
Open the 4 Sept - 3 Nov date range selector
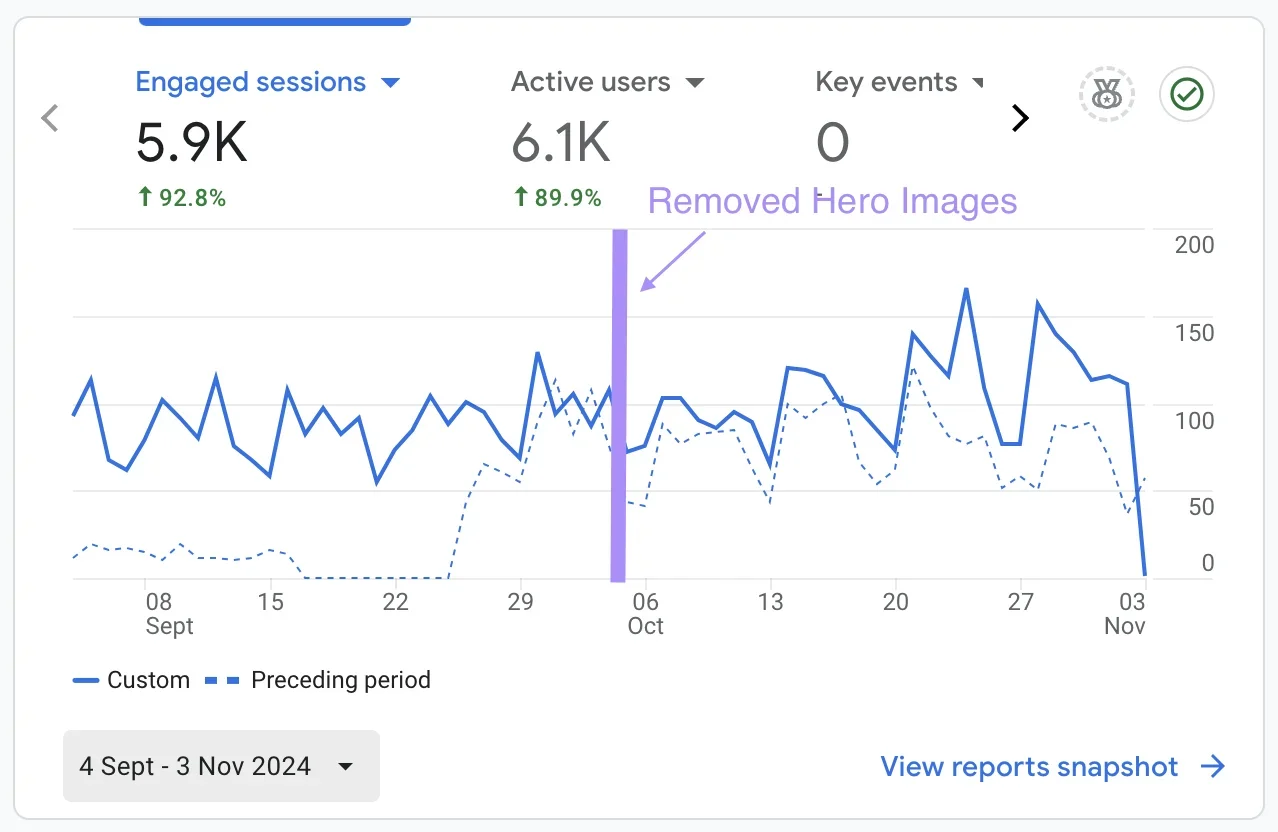220,766
